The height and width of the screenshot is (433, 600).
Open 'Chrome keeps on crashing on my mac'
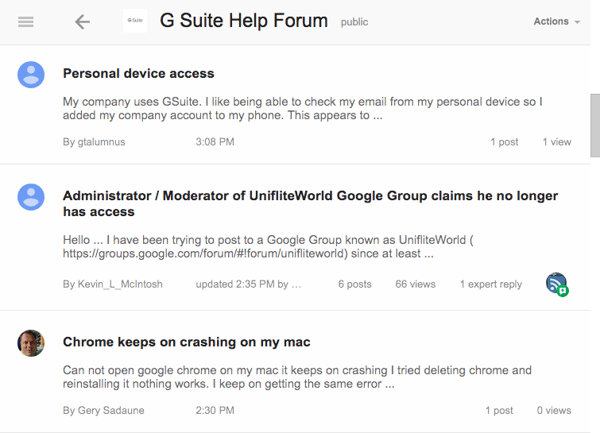pyautogui.click(x=186, y=342)
